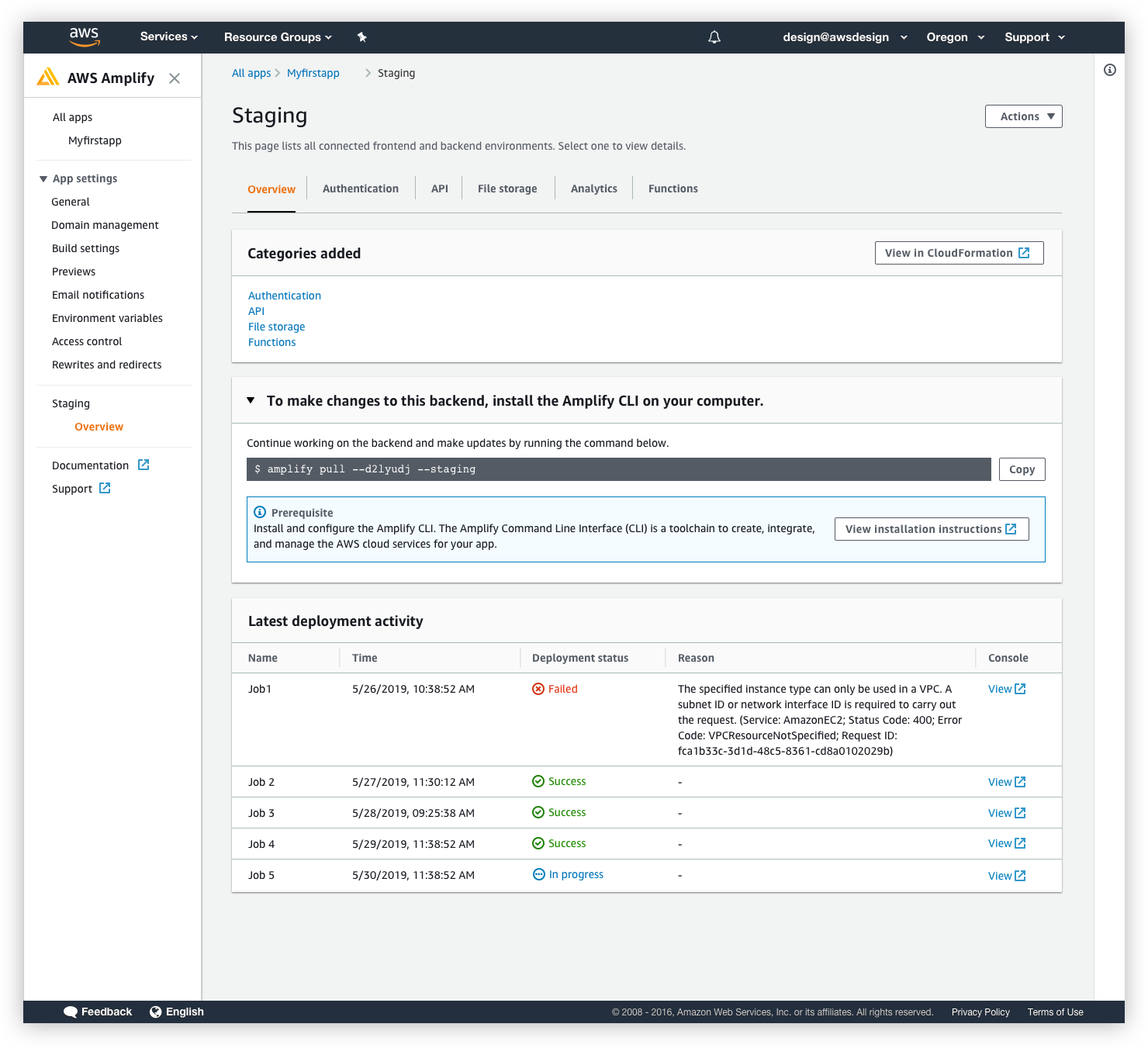Click the external link icon for Job 3 View

click(x=1020, y=813)
